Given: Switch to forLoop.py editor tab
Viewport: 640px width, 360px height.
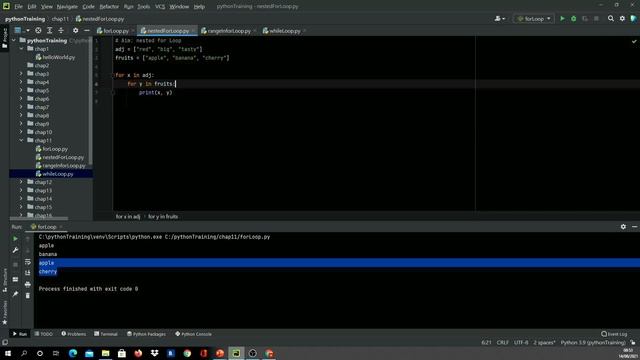Looking at the screenshot, I should click(x=116, y=31).
